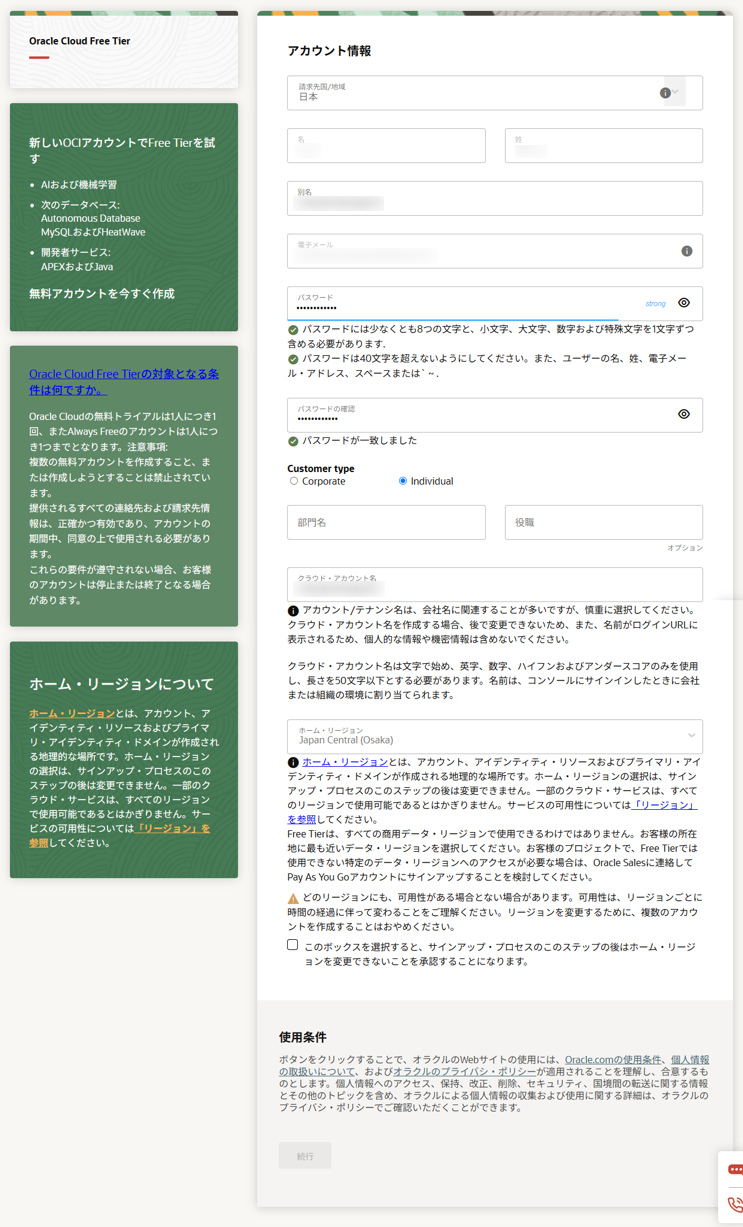The image size is (743, 1227).
Task: Click the strong password strength label
Action: pyautogui.click(x=656, y=303)
